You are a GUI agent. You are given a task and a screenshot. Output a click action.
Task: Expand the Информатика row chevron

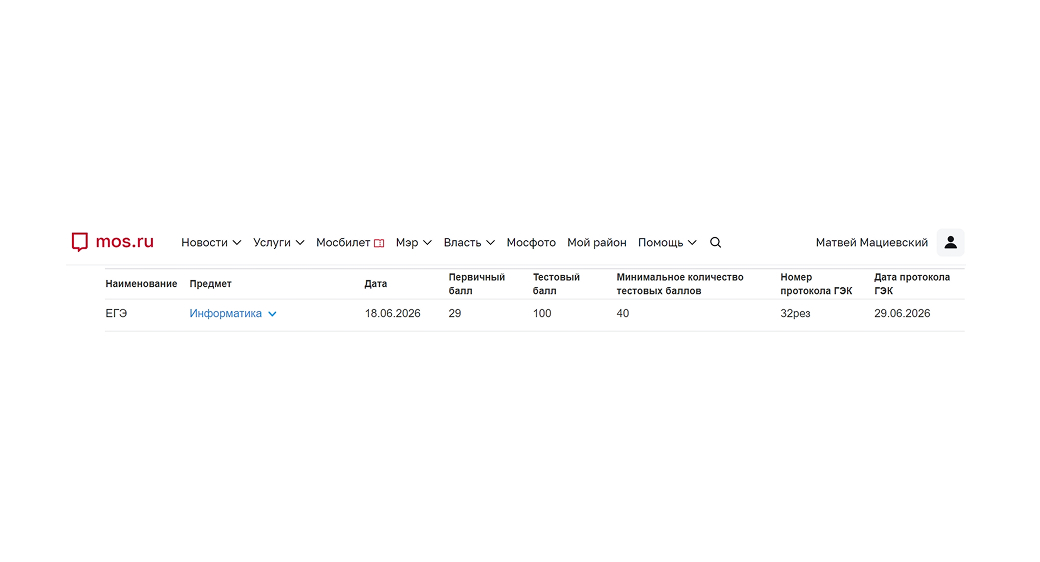(x=272, y=314)
